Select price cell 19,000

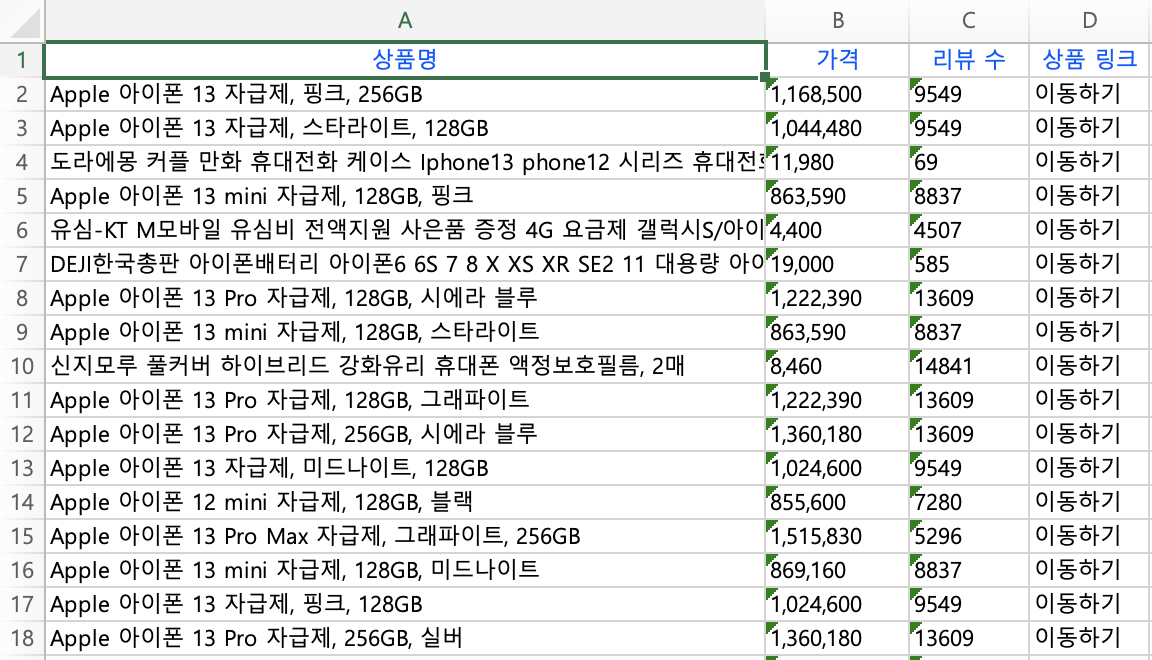pyautogui.click(x=837, y=264)
